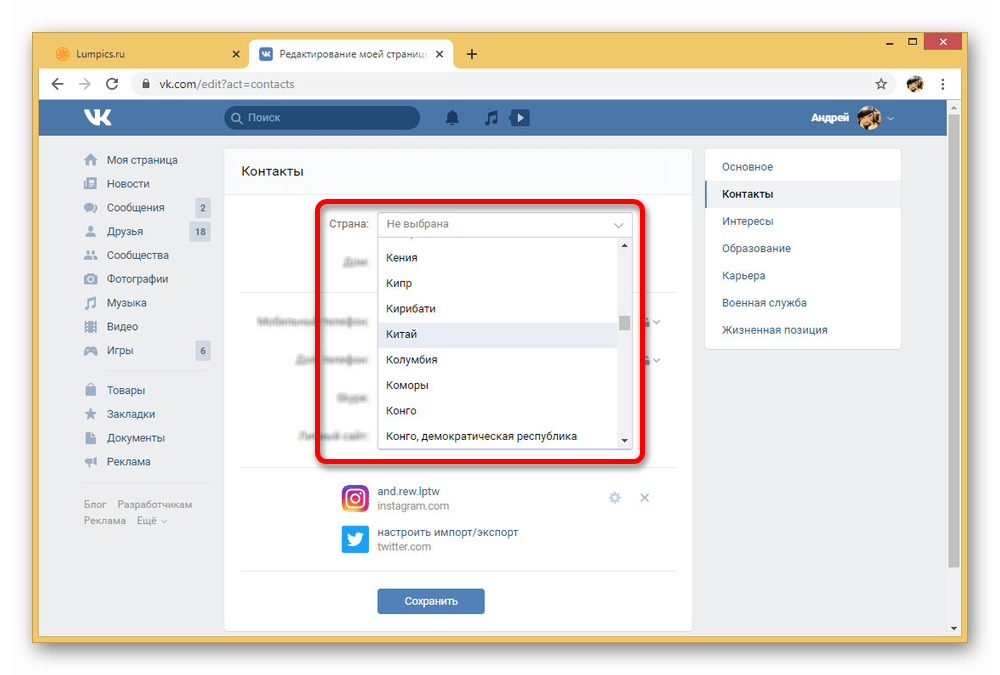
Task: Select the Музыка note icon in sidebar
Action: click(90, 302)
